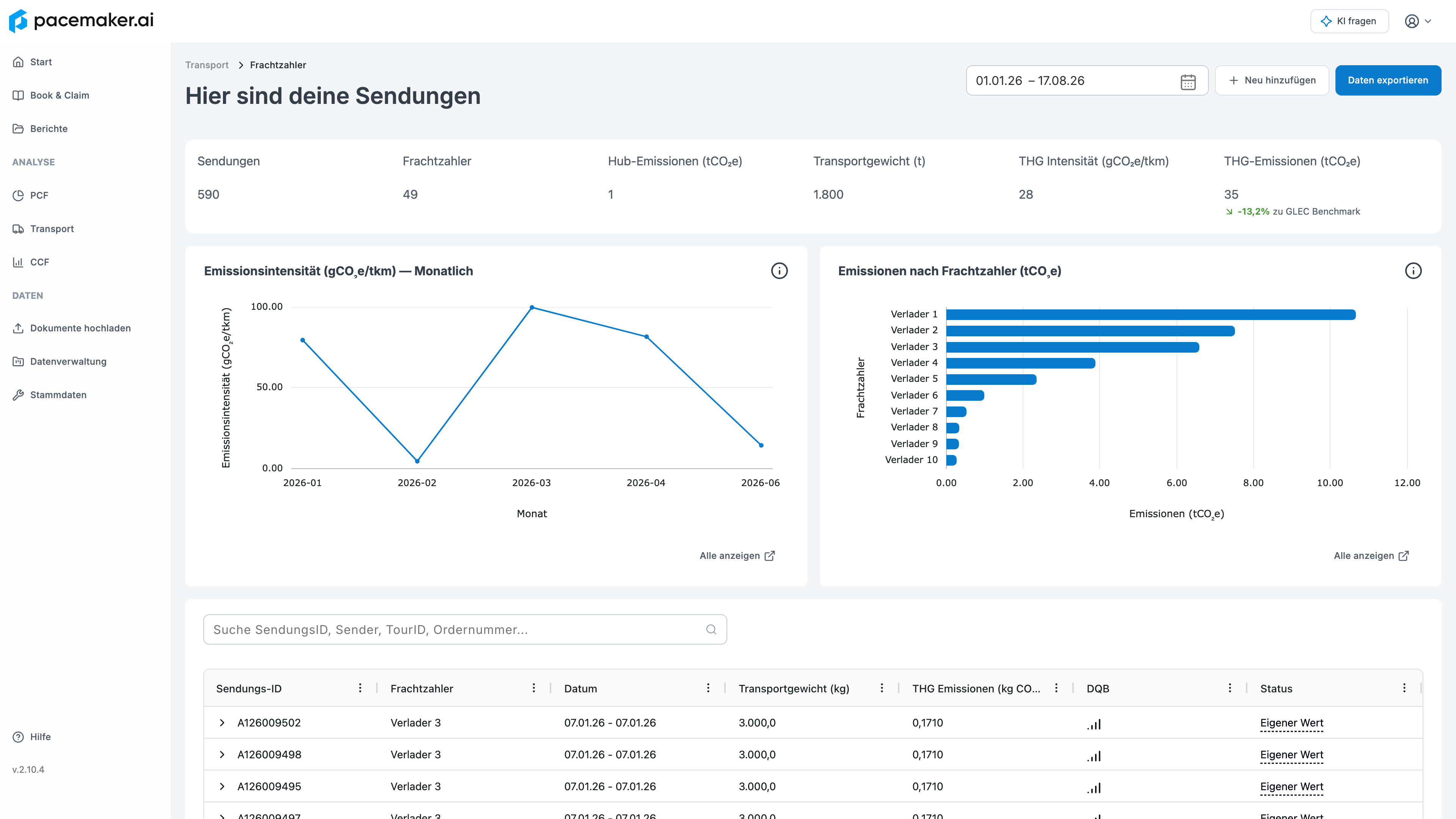Open the calendar date picker icon
1456x819 pixels.
coord(1188,82)
